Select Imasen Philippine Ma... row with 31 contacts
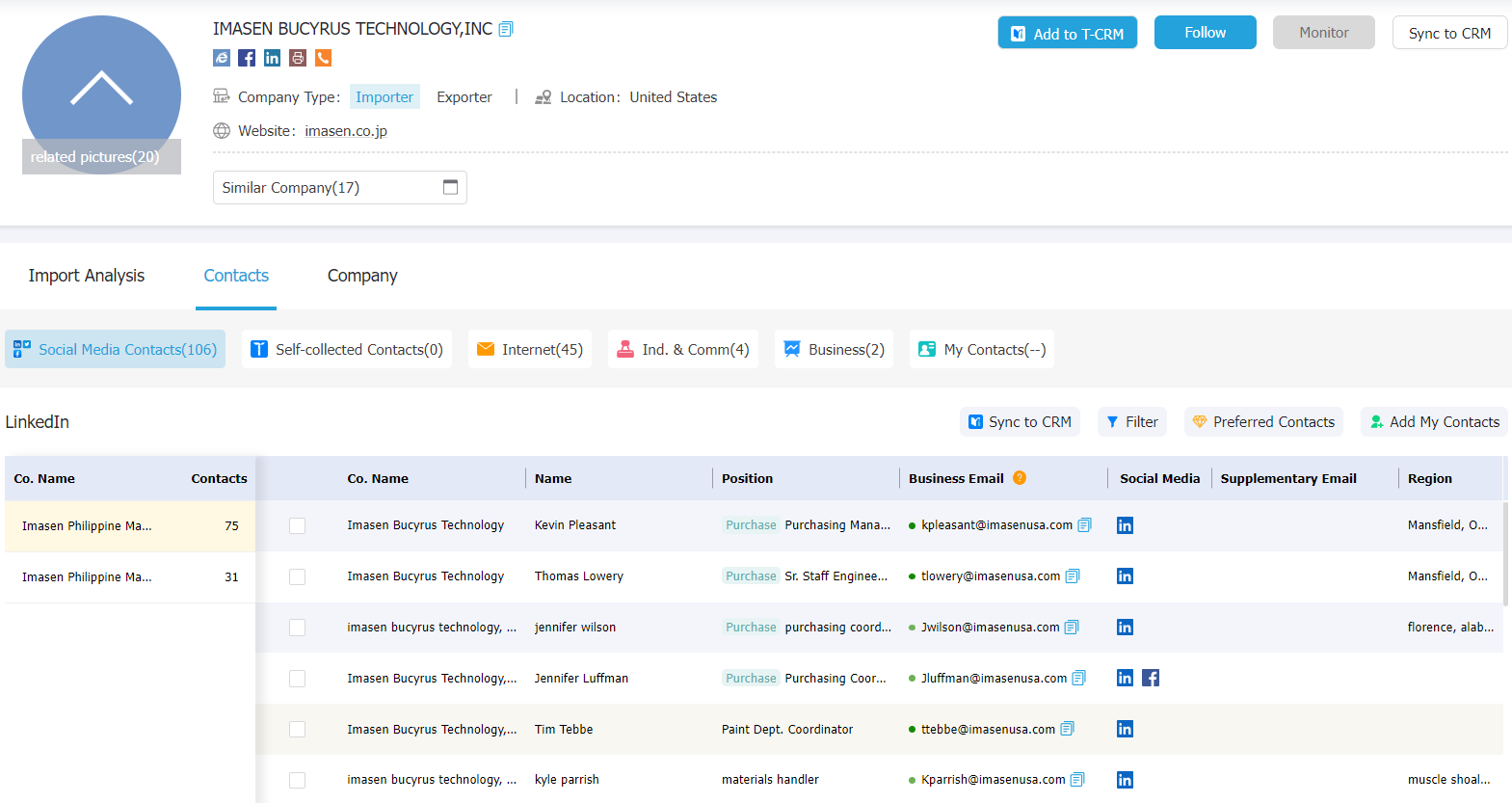 point(130,577)
